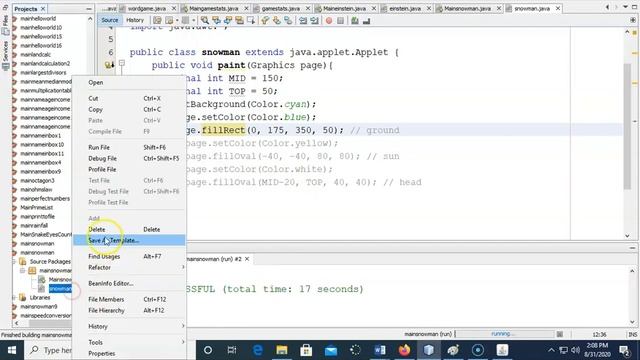This screenshot has width=640, height=360.
Task: Go to Next Bookmark icon
Action: (277, 20)
